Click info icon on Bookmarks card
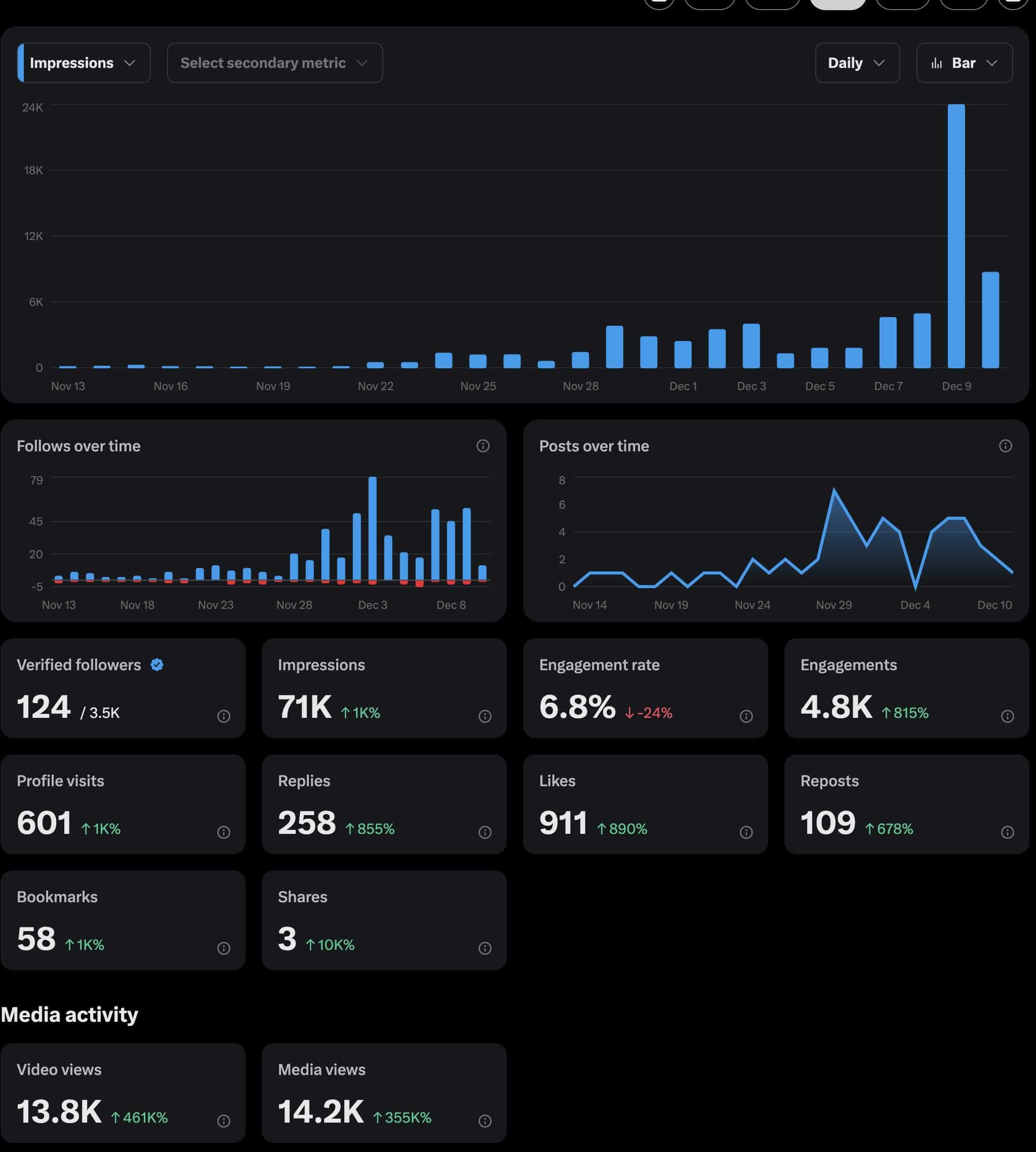Image resolution: width=1036 pixels, height=1152 pixels. pyautogui.click(x=224, y=948)
